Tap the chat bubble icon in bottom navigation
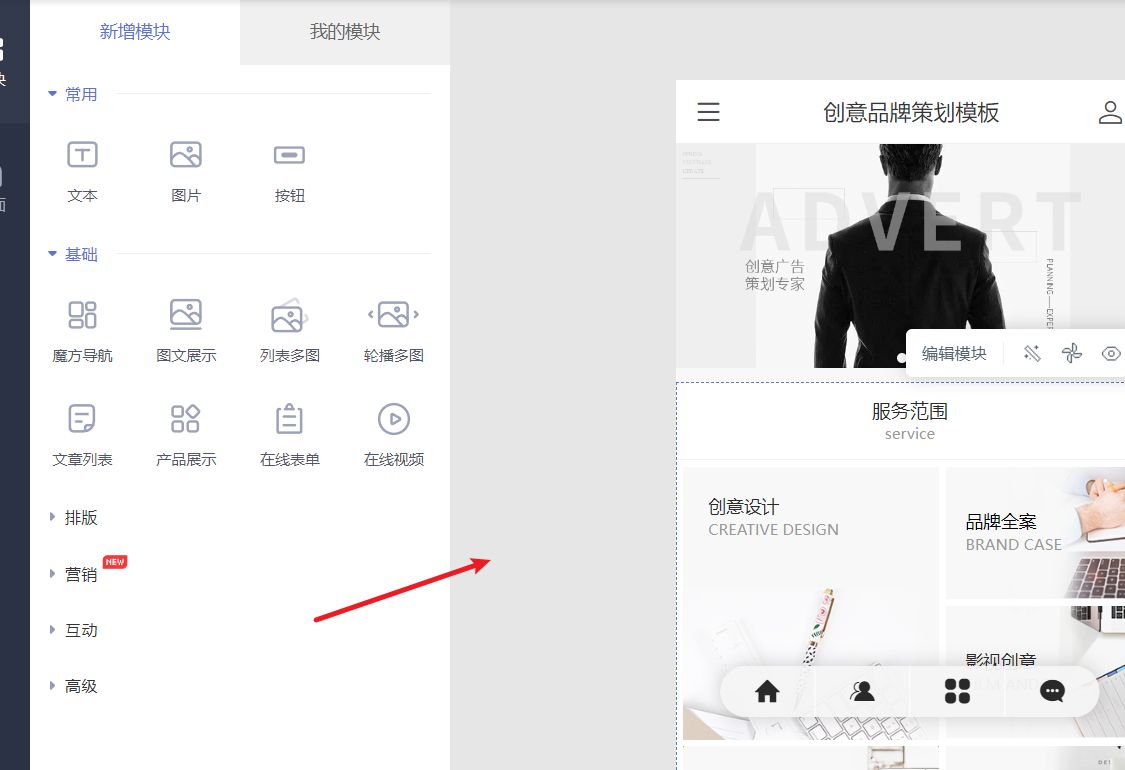 click(1051, 691)
